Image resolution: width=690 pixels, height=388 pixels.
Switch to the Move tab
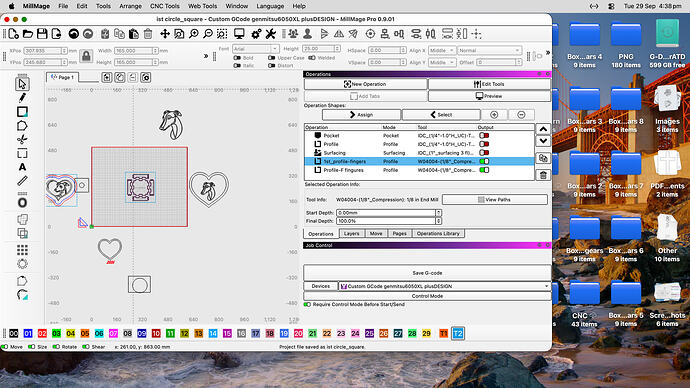pos(376,234)
